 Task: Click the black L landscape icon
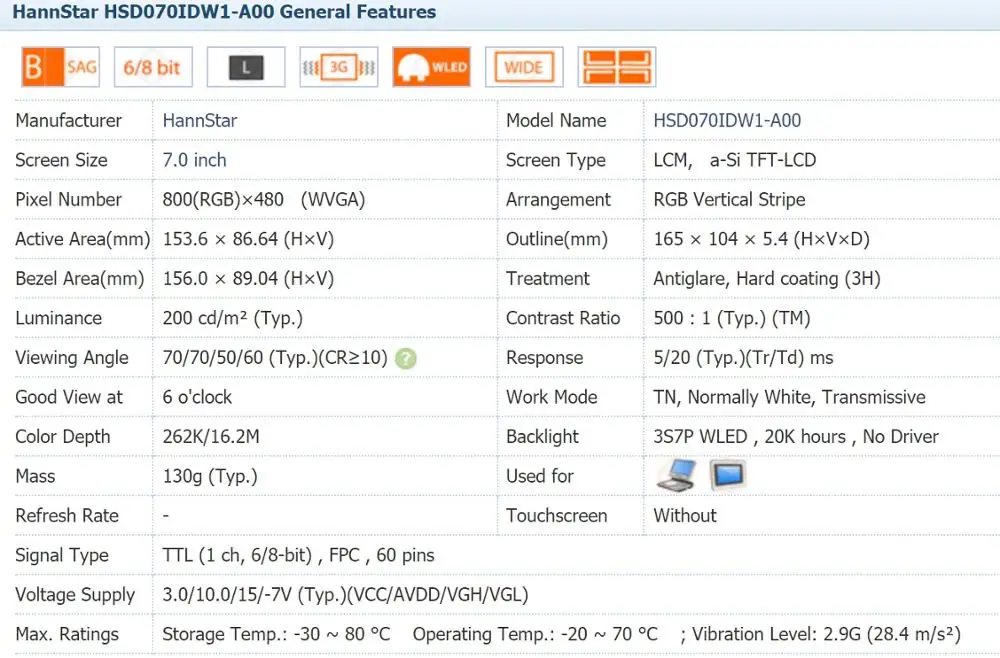pos(246,67)
